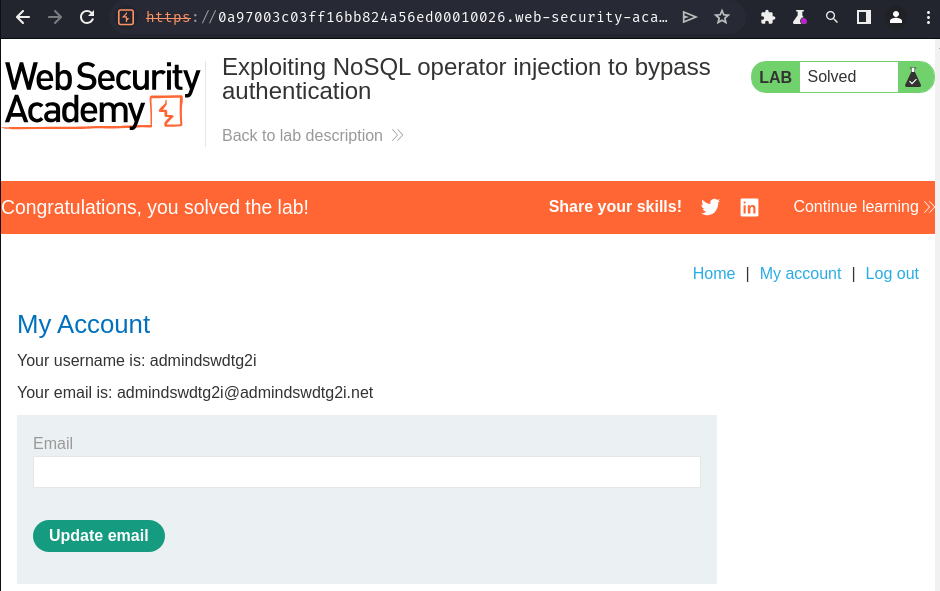Viewport: 940px width, 591px height.
Task: Go back with the browser back arrow
Action: [23, 17]
